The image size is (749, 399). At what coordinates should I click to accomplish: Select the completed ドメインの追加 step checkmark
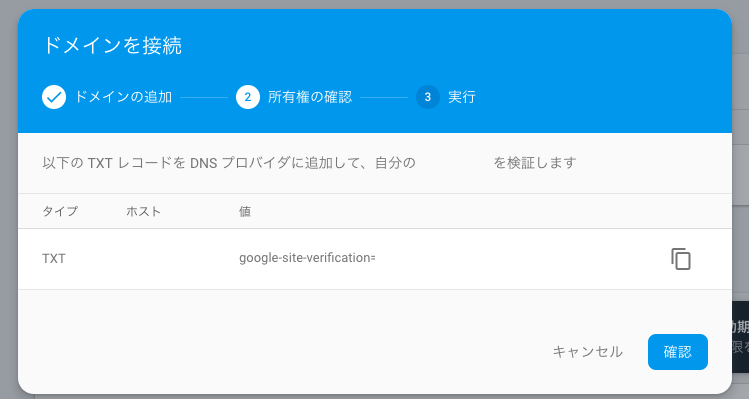(54, 97)
